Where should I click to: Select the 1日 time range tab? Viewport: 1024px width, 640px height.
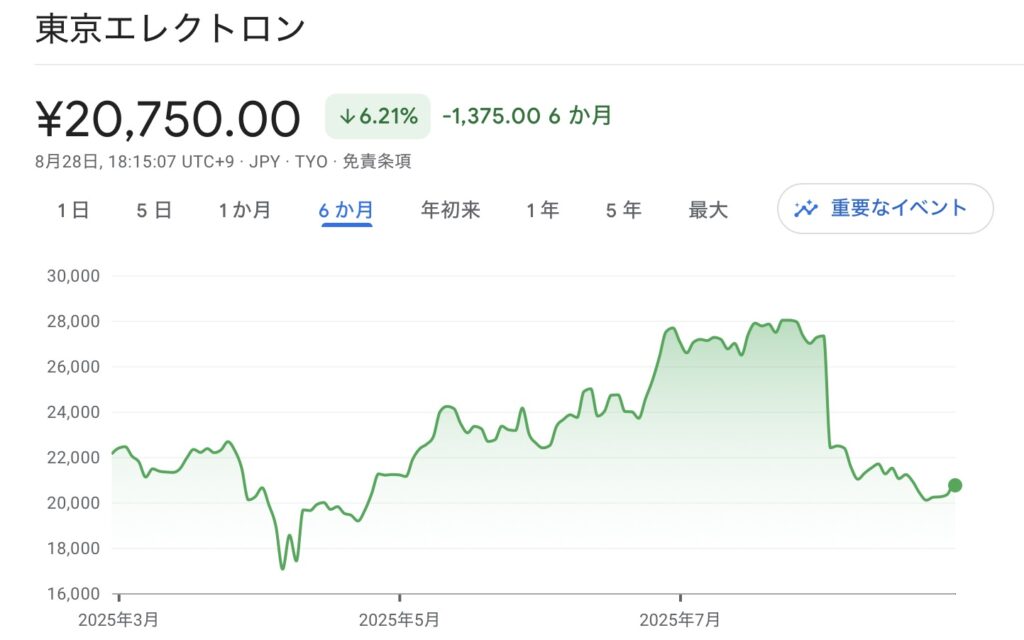click(72, 210)
